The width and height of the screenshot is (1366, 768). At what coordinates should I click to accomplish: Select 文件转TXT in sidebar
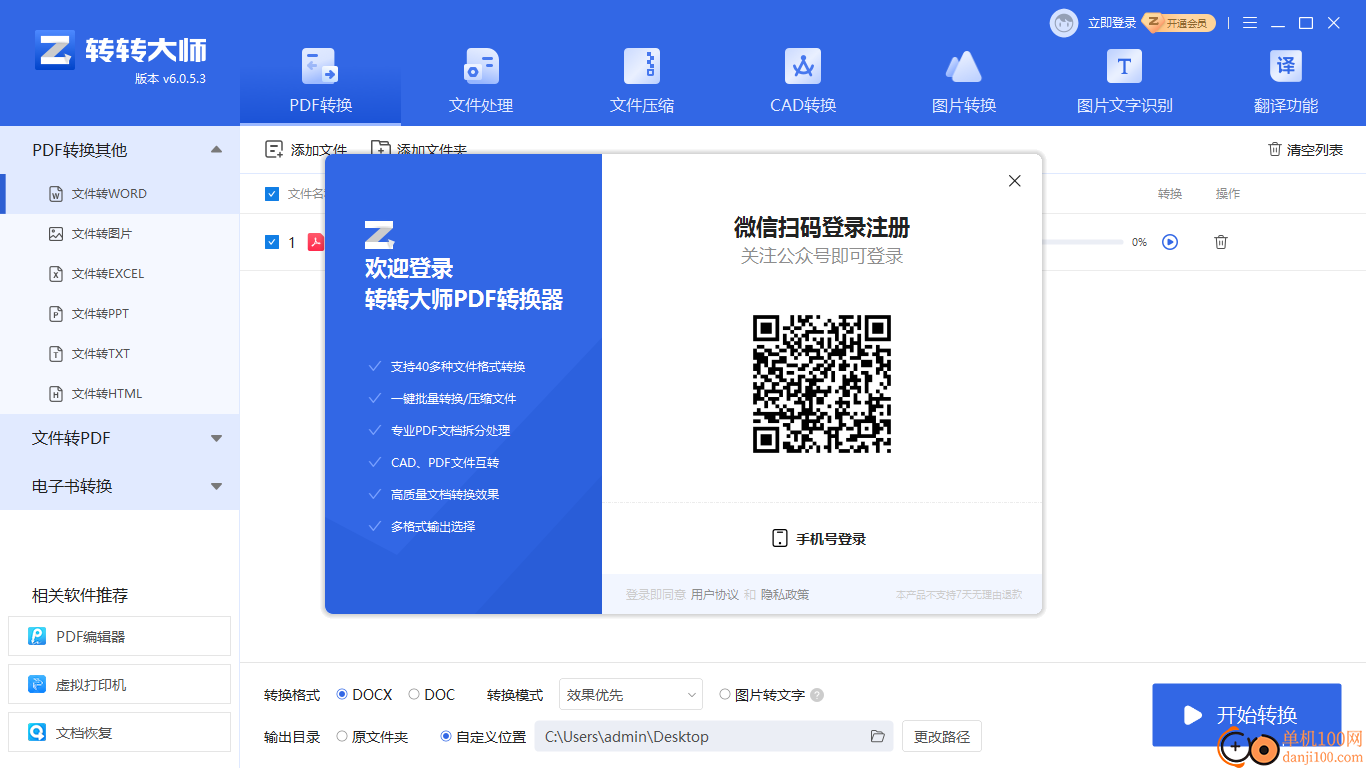coord(120,354)
